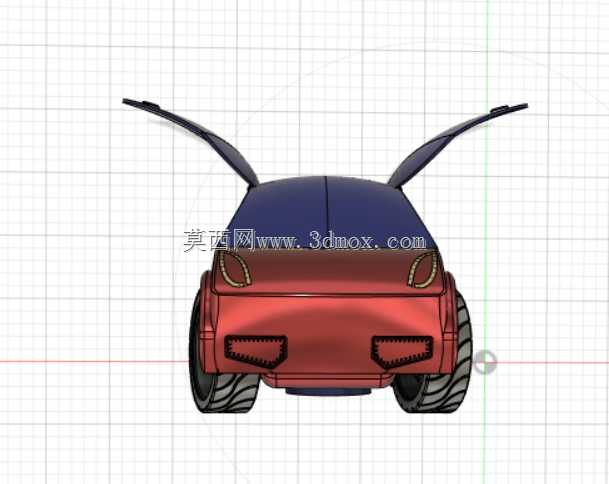Select the origin point marker on the red axis
Screen dimensions: 609x484
[485, 362]
